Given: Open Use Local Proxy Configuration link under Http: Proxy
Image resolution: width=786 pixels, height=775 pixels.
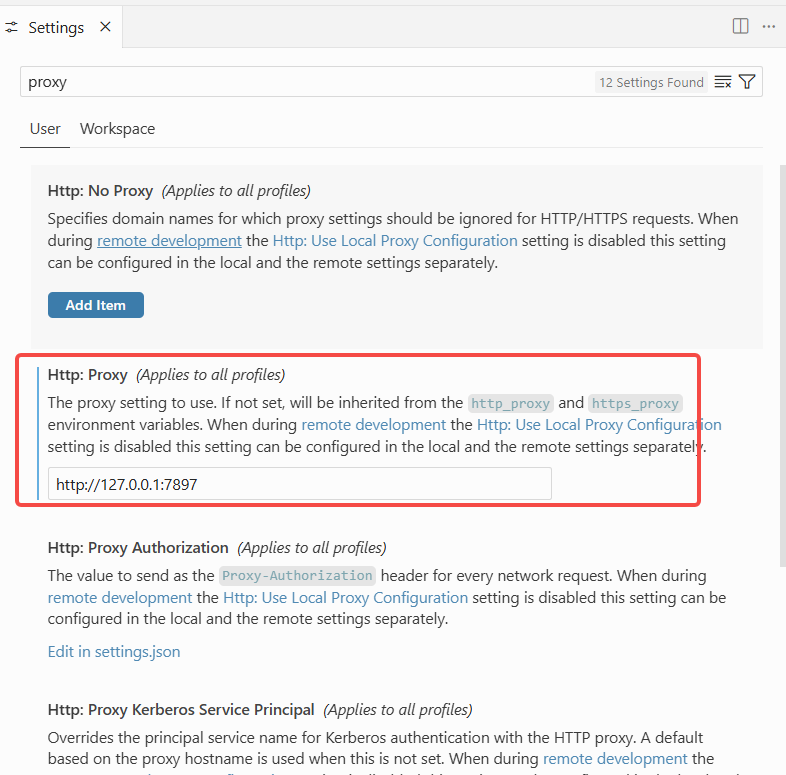Looking at the screenshot, I should (x=599, y=425).
